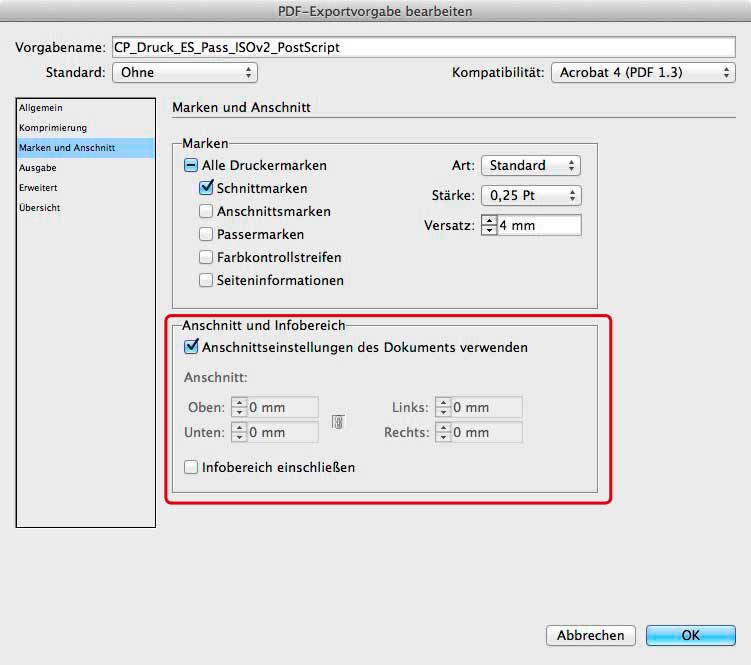Viewport: 751px width, 665px height.
Task: Click the Links 0 mm field
Action: pos(487,407)
